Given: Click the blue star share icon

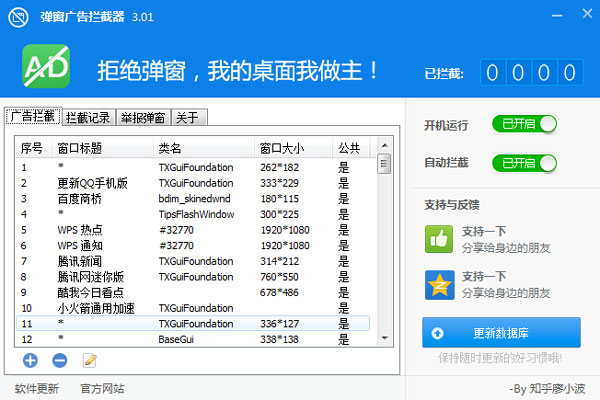Looking at the screenshot, I should point(440,284).
